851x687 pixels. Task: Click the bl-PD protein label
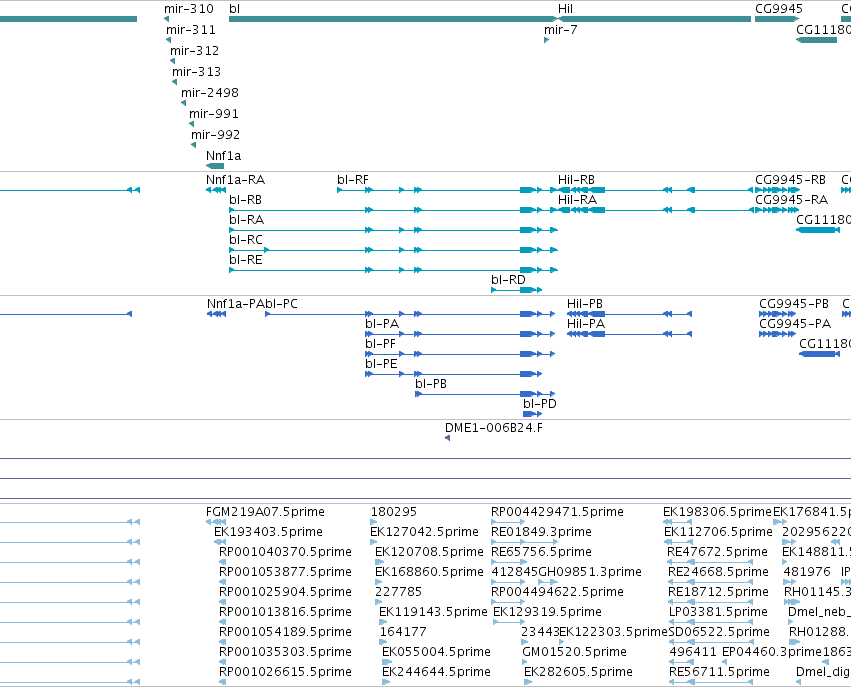[540, 404]
